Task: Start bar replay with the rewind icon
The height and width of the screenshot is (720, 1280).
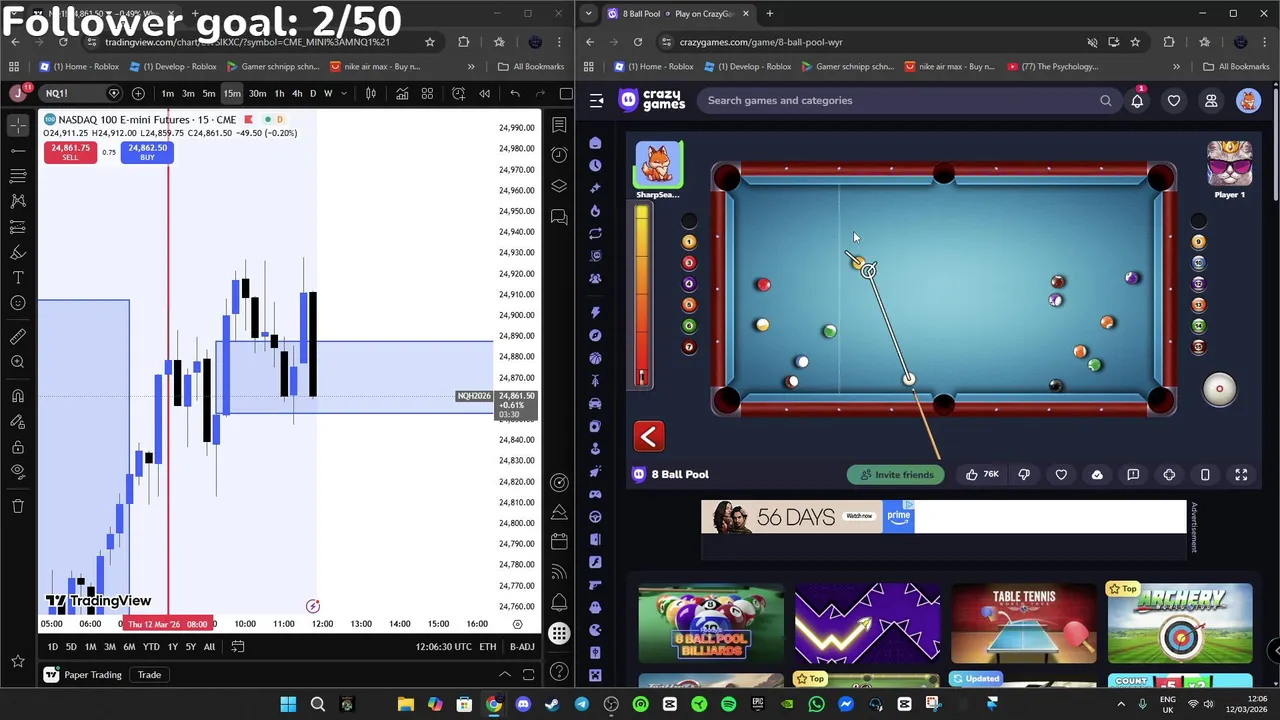Action: pyautogui.click(x=484, y=93)
